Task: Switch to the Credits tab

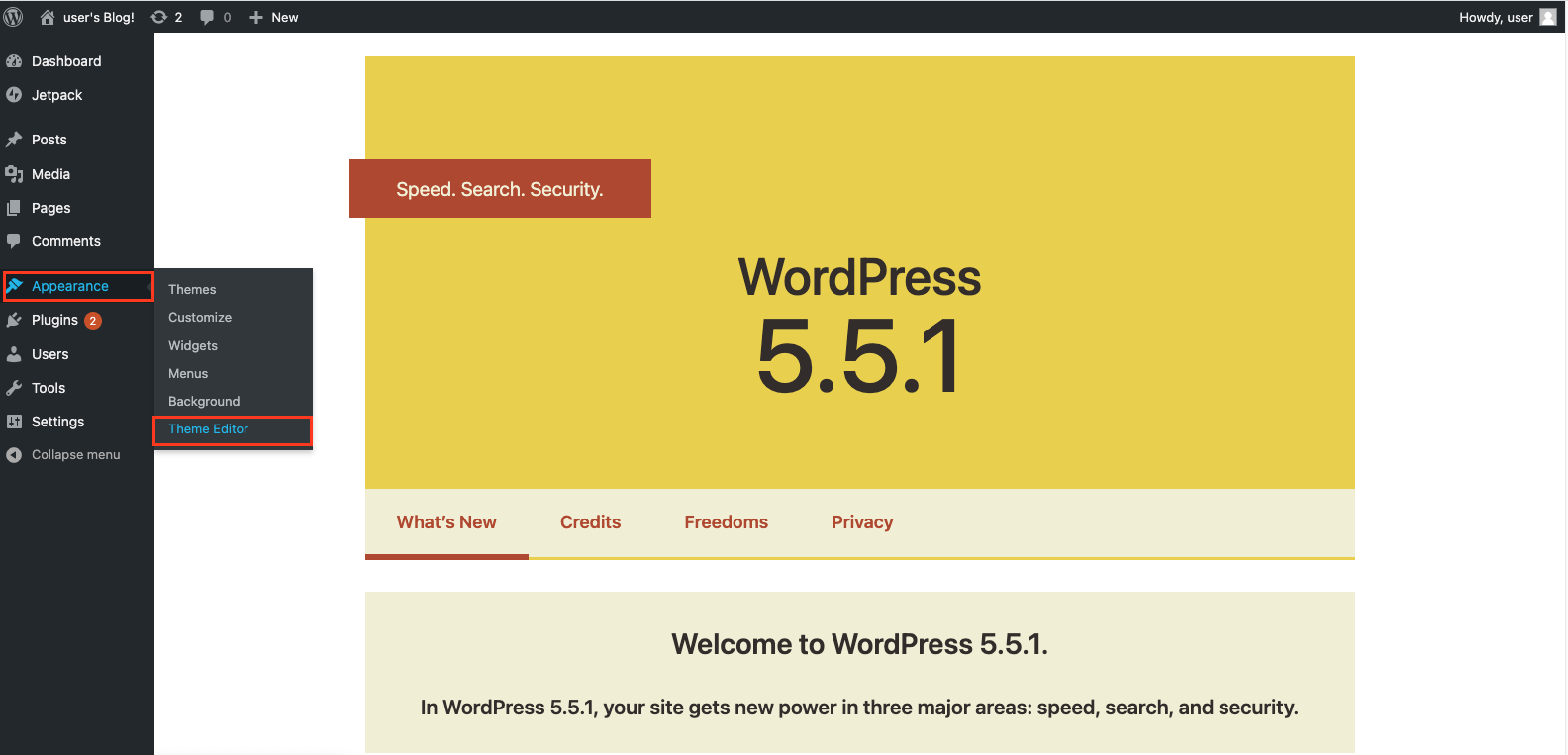Action: pos(591,522)
